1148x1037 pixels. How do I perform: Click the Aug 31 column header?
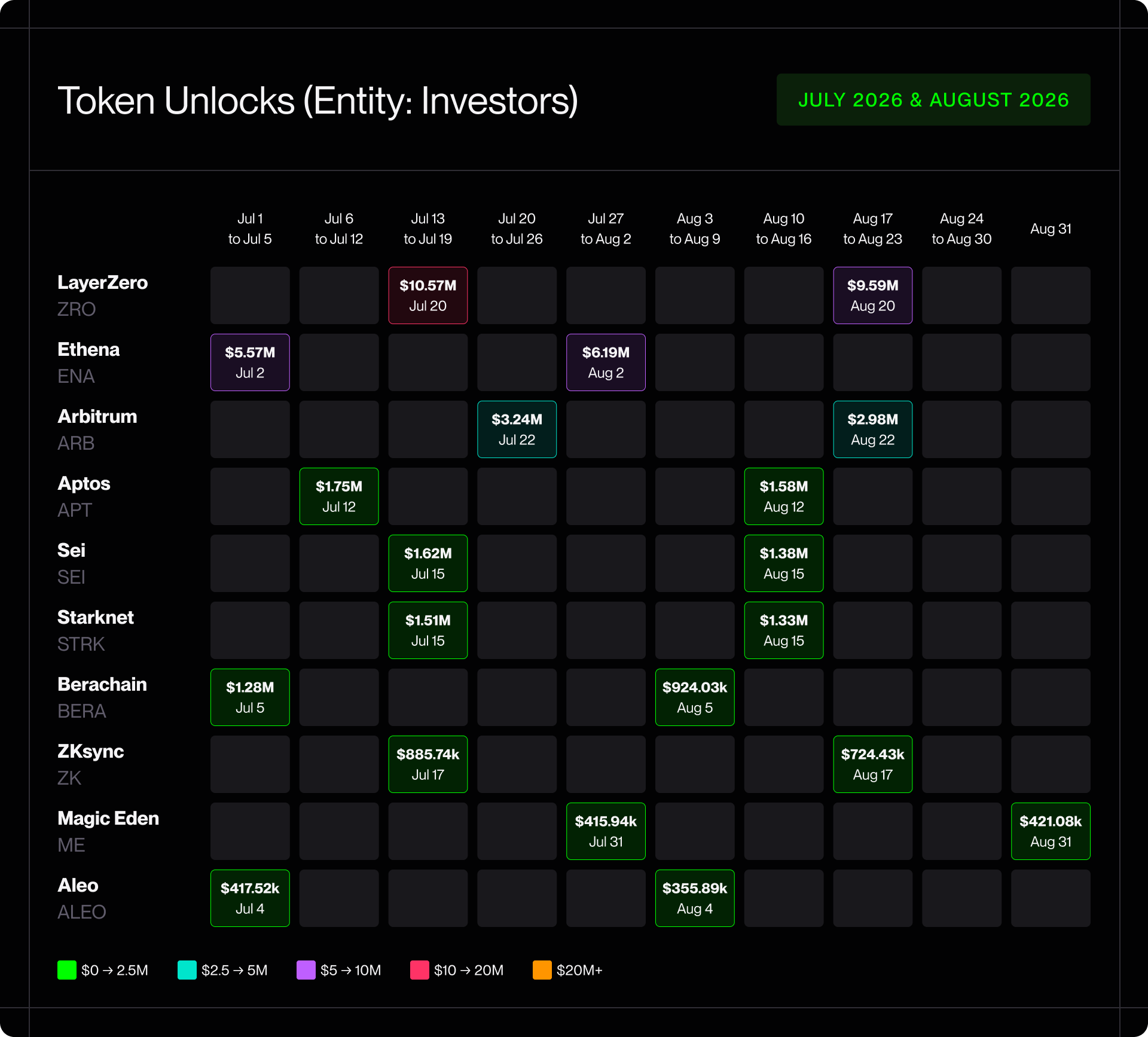(x=1051, y=228)
